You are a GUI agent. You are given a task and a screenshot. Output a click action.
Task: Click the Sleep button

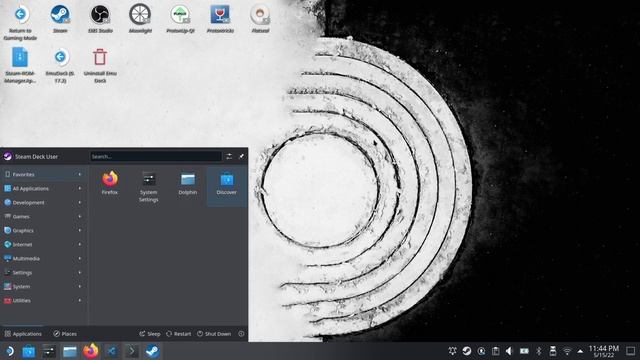(x=150, y=334)
